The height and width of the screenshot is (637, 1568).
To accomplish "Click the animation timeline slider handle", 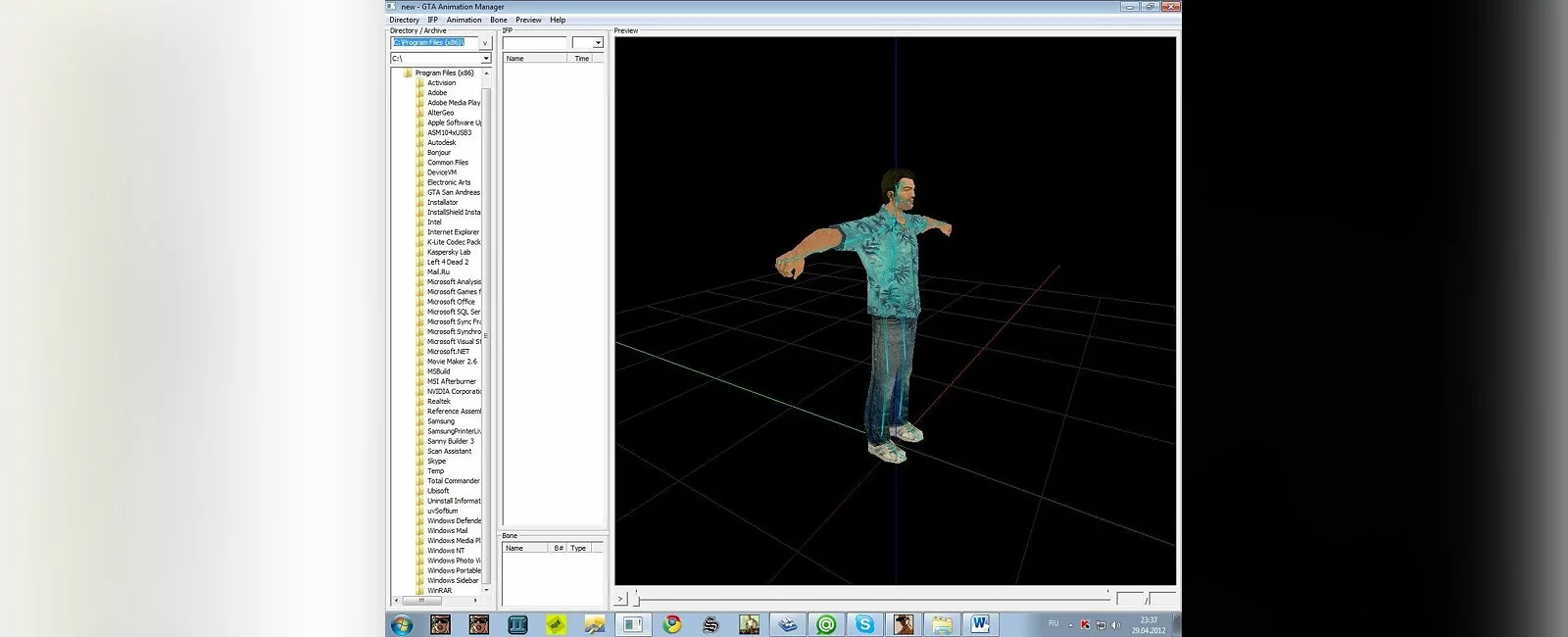I will click(635, 598).
